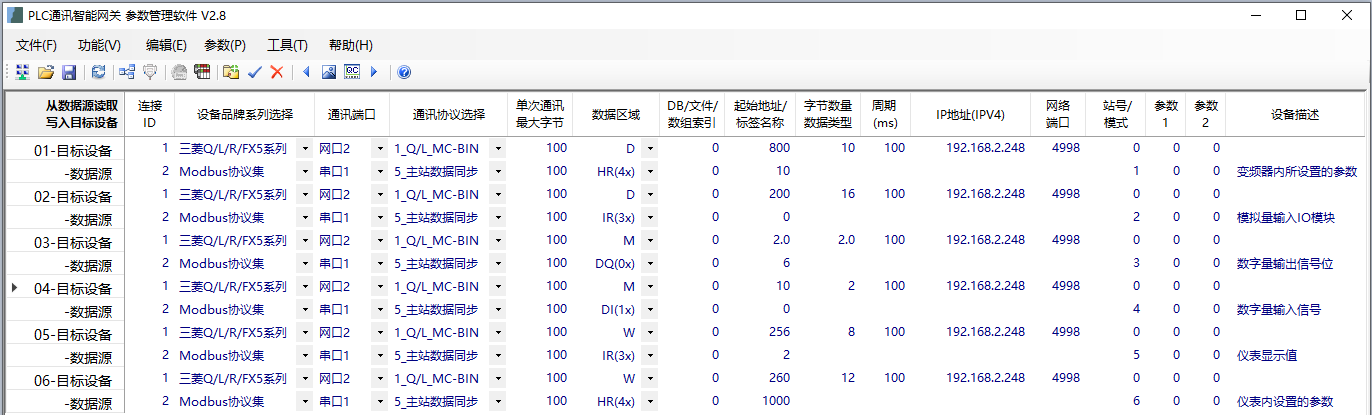Click start address 260 in 06-目标设备 row
The height and width of the screenshot is (415, 1372).
759,378
